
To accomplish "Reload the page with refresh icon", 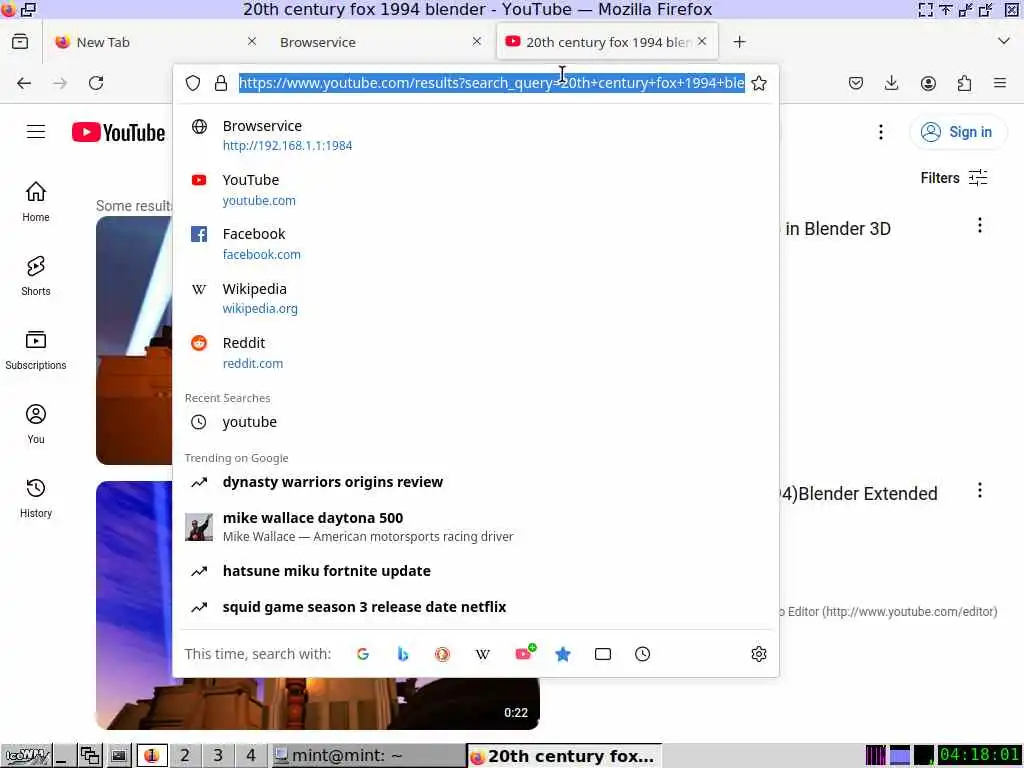I will [x=96, y=83].
